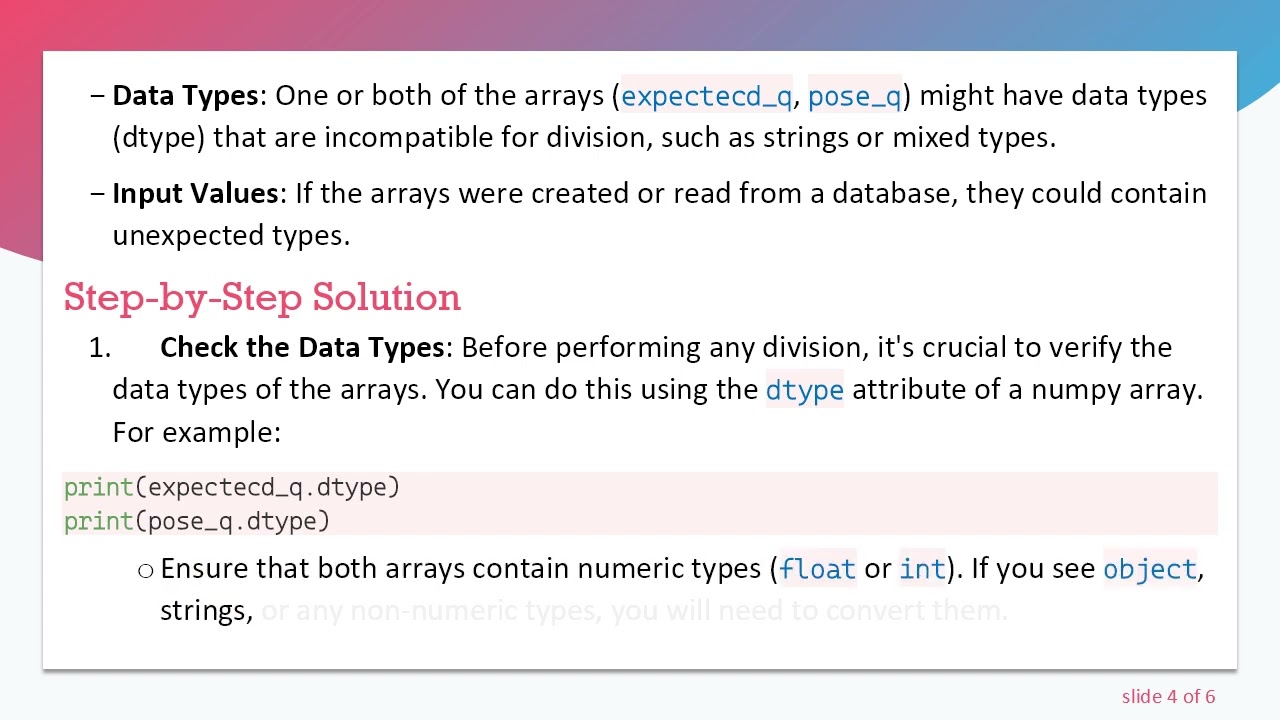Image resolution: width=1280 pixels, height=720 pixels.
Task: Click the highlighted 'dtype' attribute code word
Action: (804, 390)
